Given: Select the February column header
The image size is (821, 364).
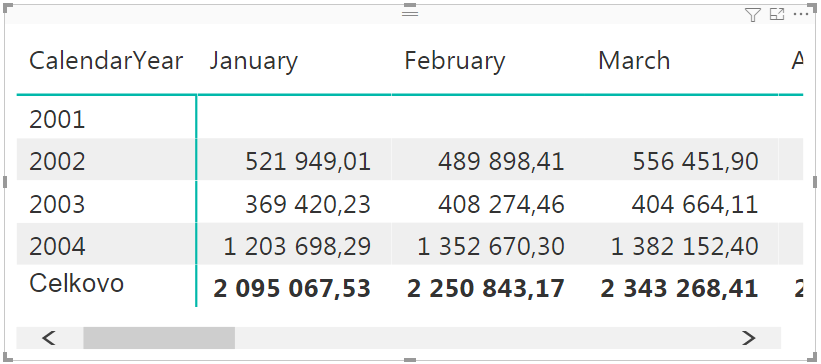Looking at the screenshot, I should pyautogui.click(x=454, y=61).
